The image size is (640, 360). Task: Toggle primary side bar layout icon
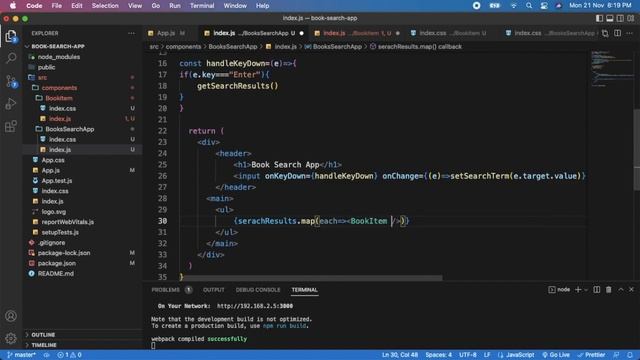[x=599, y=18]
